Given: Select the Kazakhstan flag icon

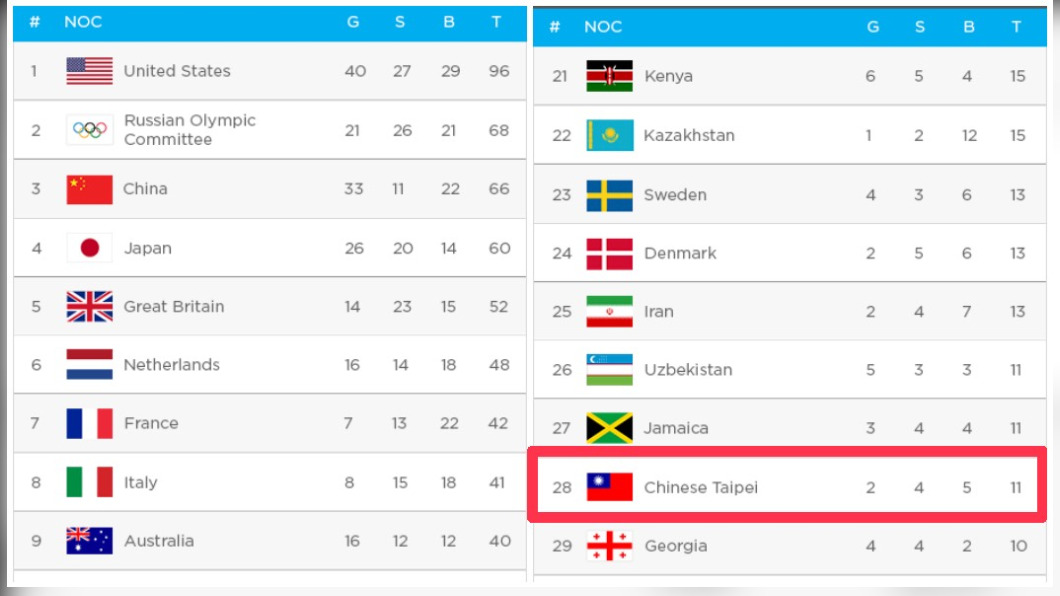Looking at the screenshot, I should click(x=609, y=135).
